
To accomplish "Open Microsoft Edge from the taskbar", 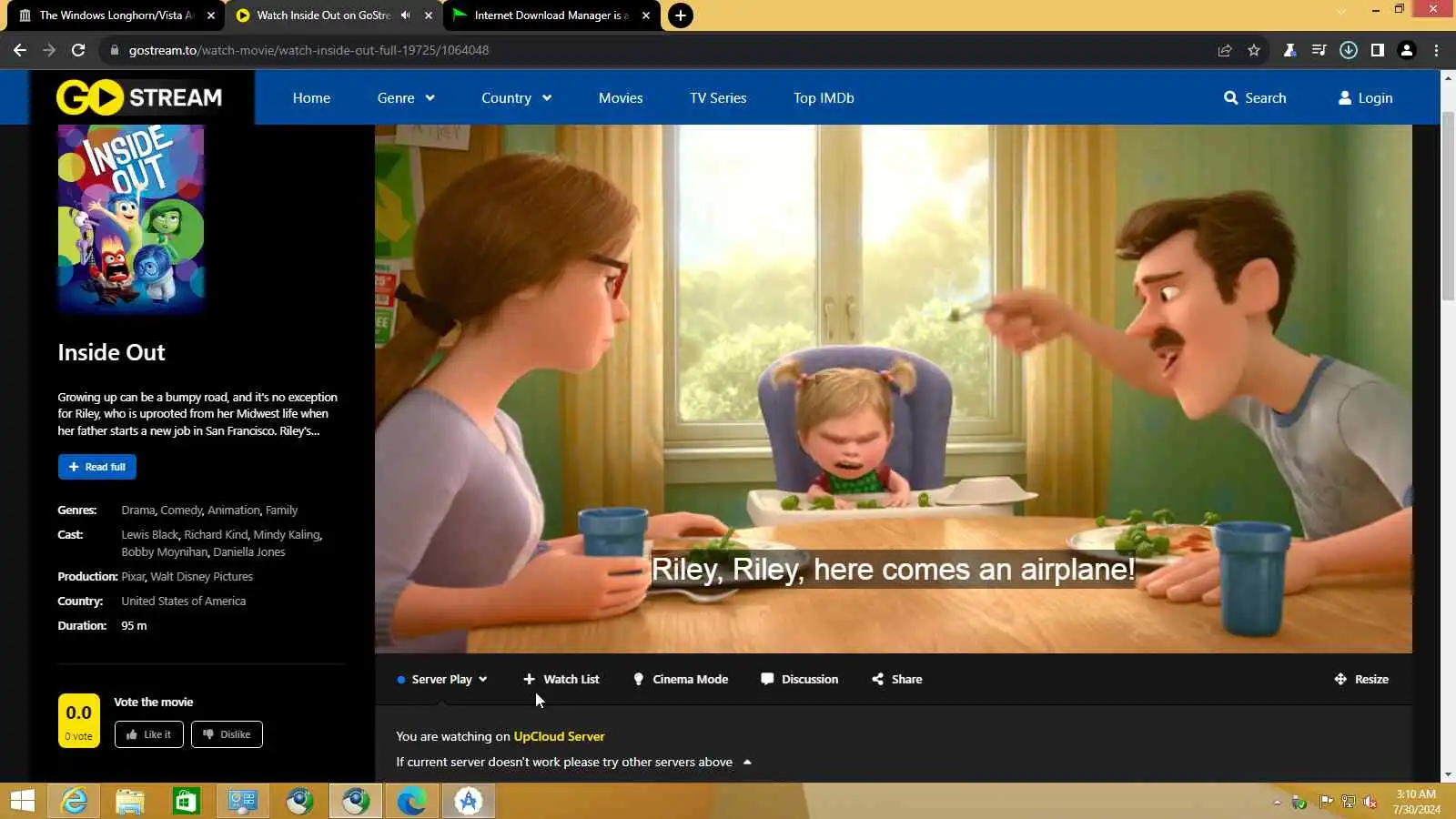I will (411, 801).
